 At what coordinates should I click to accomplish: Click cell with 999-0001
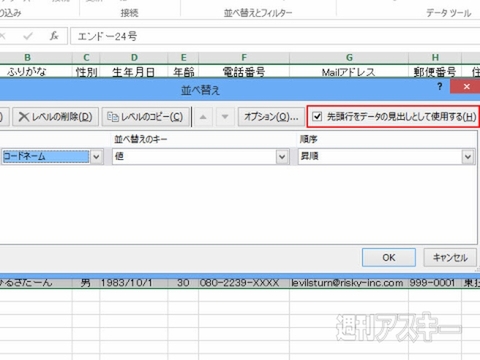[x=435, y=283]
